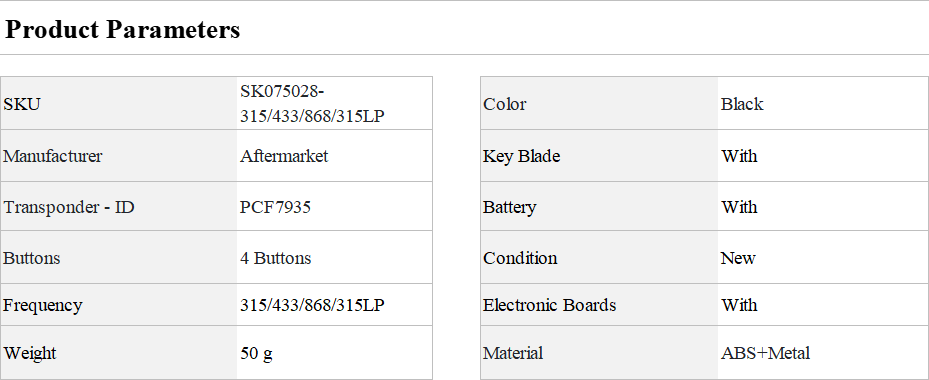Click the New condition value
The width and height of the screenshot is (929, 380).
coord(738,258)
